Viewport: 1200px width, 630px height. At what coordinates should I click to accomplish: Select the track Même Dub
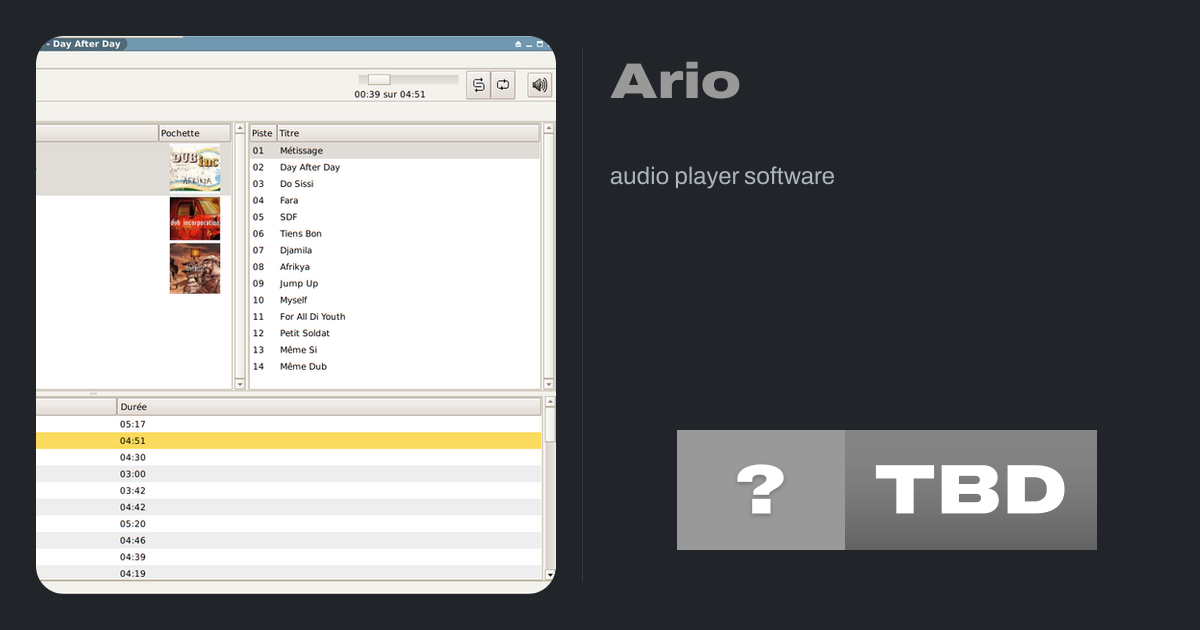coord(303,366)
